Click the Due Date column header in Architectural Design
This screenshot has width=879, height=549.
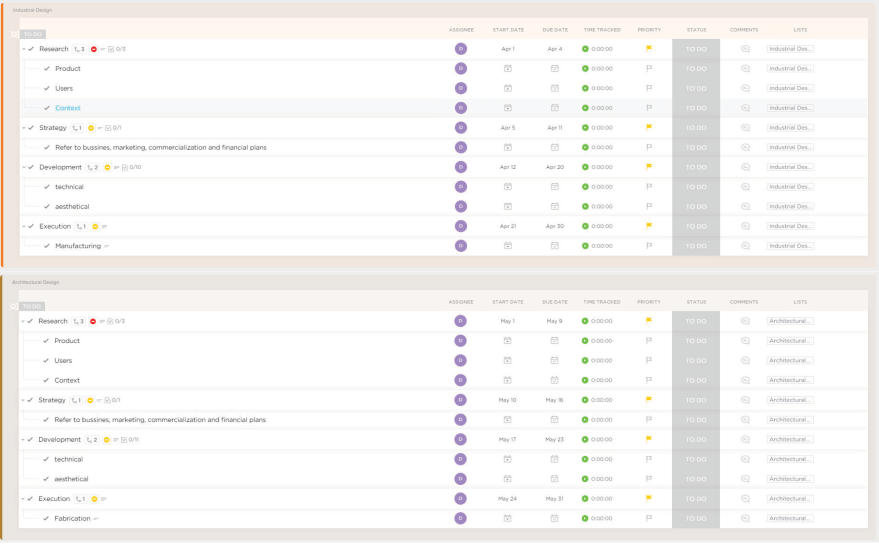554,301
